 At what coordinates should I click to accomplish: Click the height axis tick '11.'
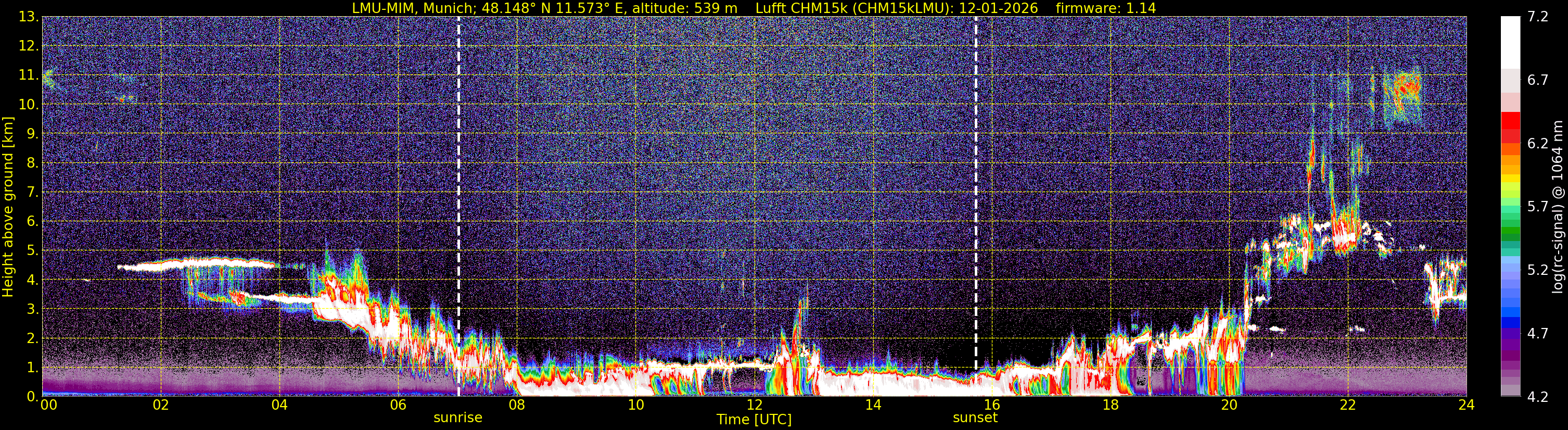29,75
